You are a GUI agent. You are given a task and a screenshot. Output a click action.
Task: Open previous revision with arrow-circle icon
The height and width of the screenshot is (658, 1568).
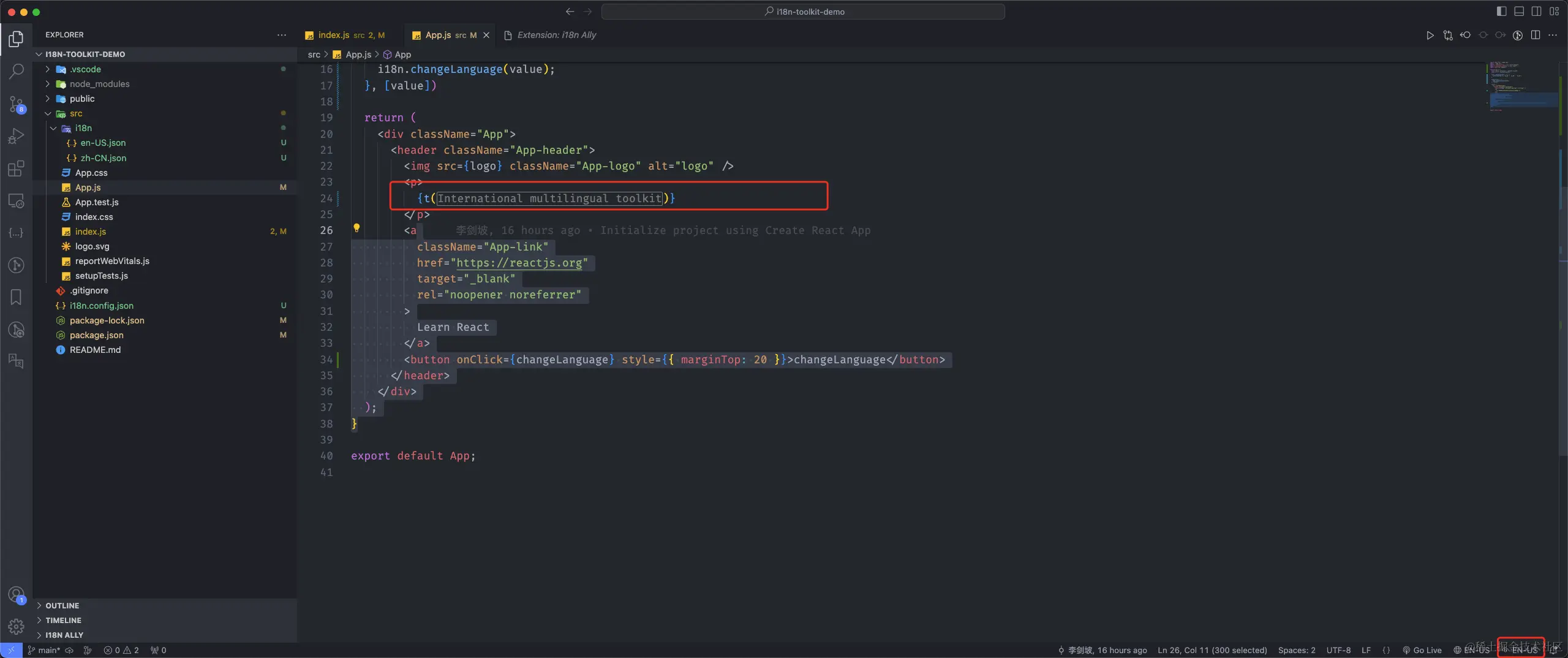tap(1465, 35)
